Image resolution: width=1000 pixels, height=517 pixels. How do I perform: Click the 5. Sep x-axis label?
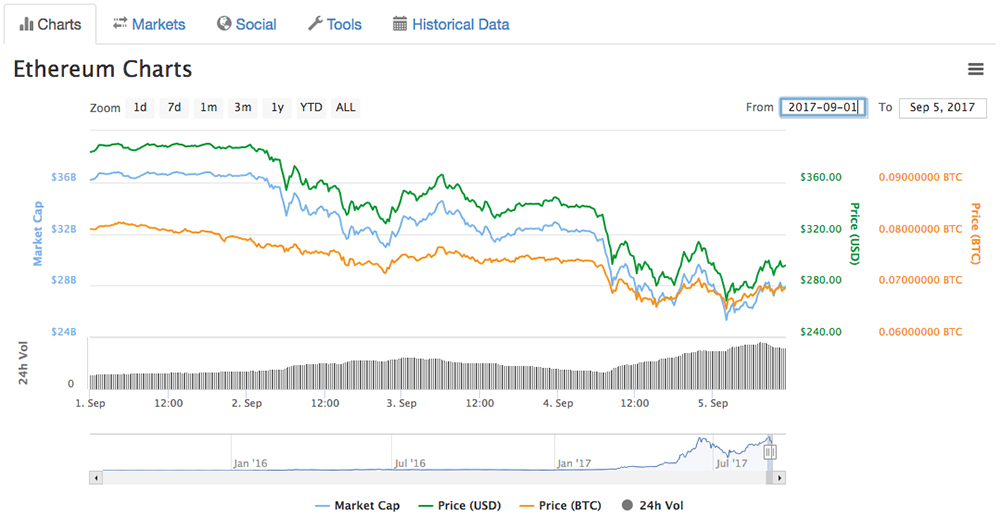coord(712,403)
